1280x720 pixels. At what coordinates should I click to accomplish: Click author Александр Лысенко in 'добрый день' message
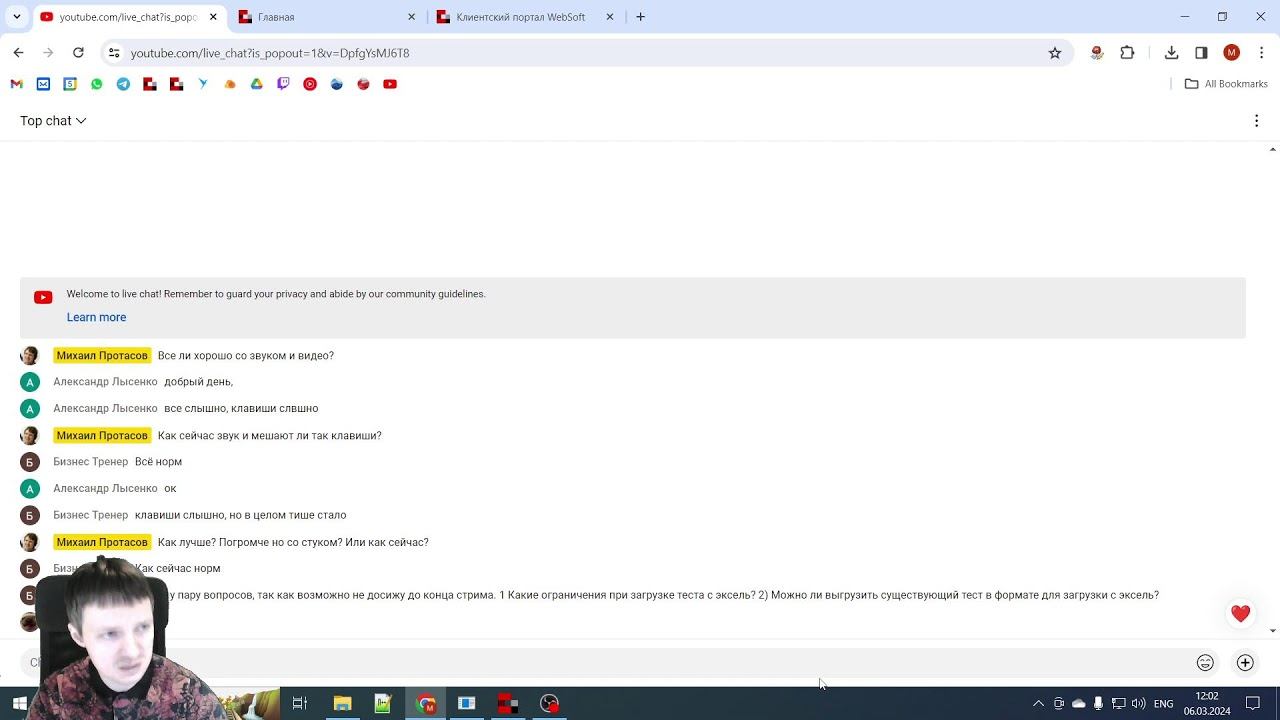[x=105, y=382]
